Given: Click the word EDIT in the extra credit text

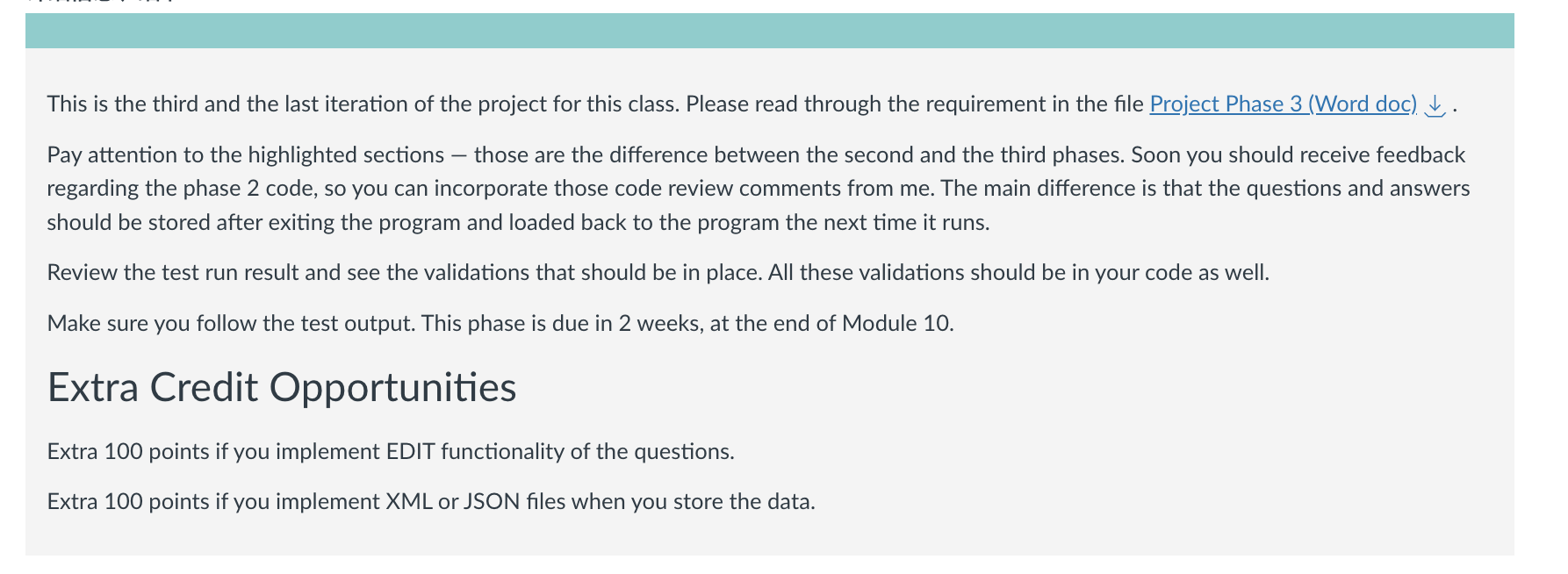Looking at the screenshot, I should pos(410,452).
